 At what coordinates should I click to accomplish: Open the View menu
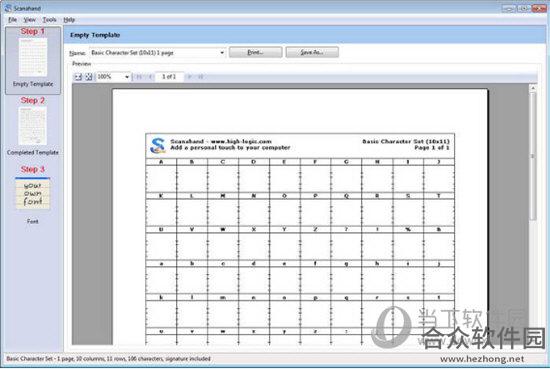coord(30,20)
